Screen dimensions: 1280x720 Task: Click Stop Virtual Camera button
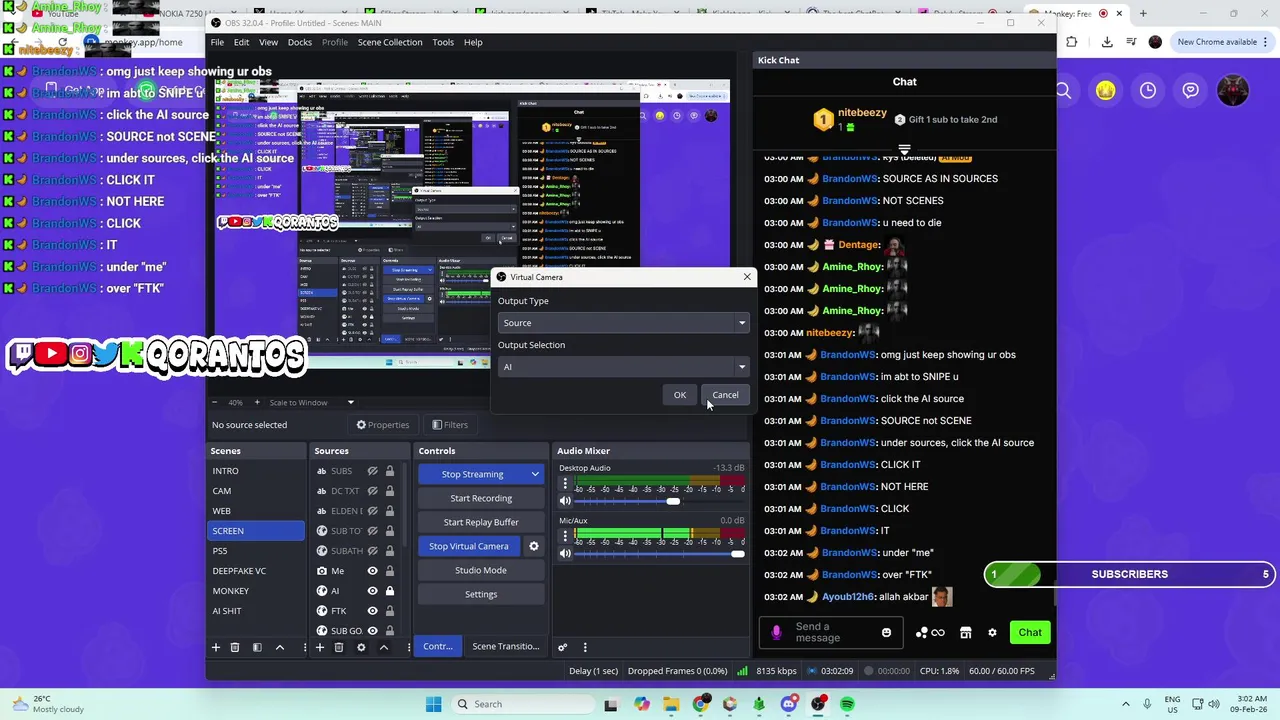[469, 546]
